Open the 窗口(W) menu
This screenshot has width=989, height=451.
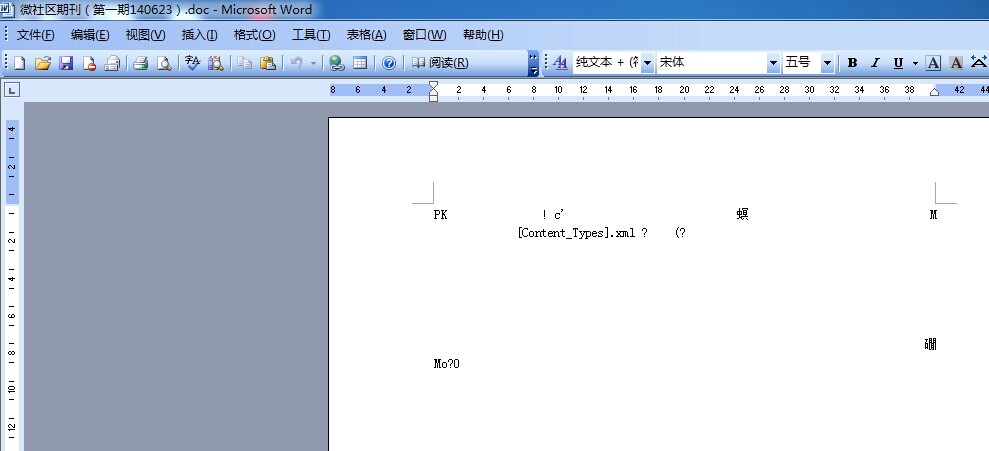[424, 35]
